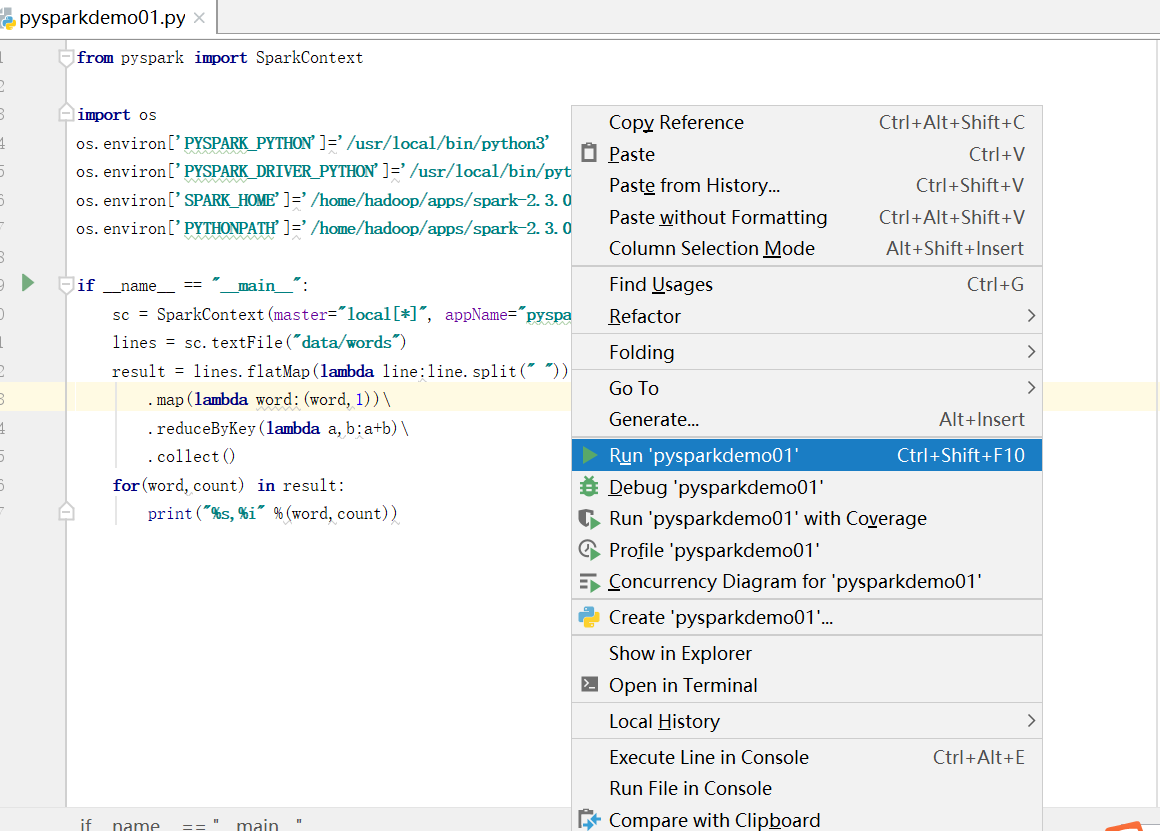This screenshot has width=1160, height=831.
Task: Choose Execute Line in Console
Action: pyautogui.click(x=807, y=757)
